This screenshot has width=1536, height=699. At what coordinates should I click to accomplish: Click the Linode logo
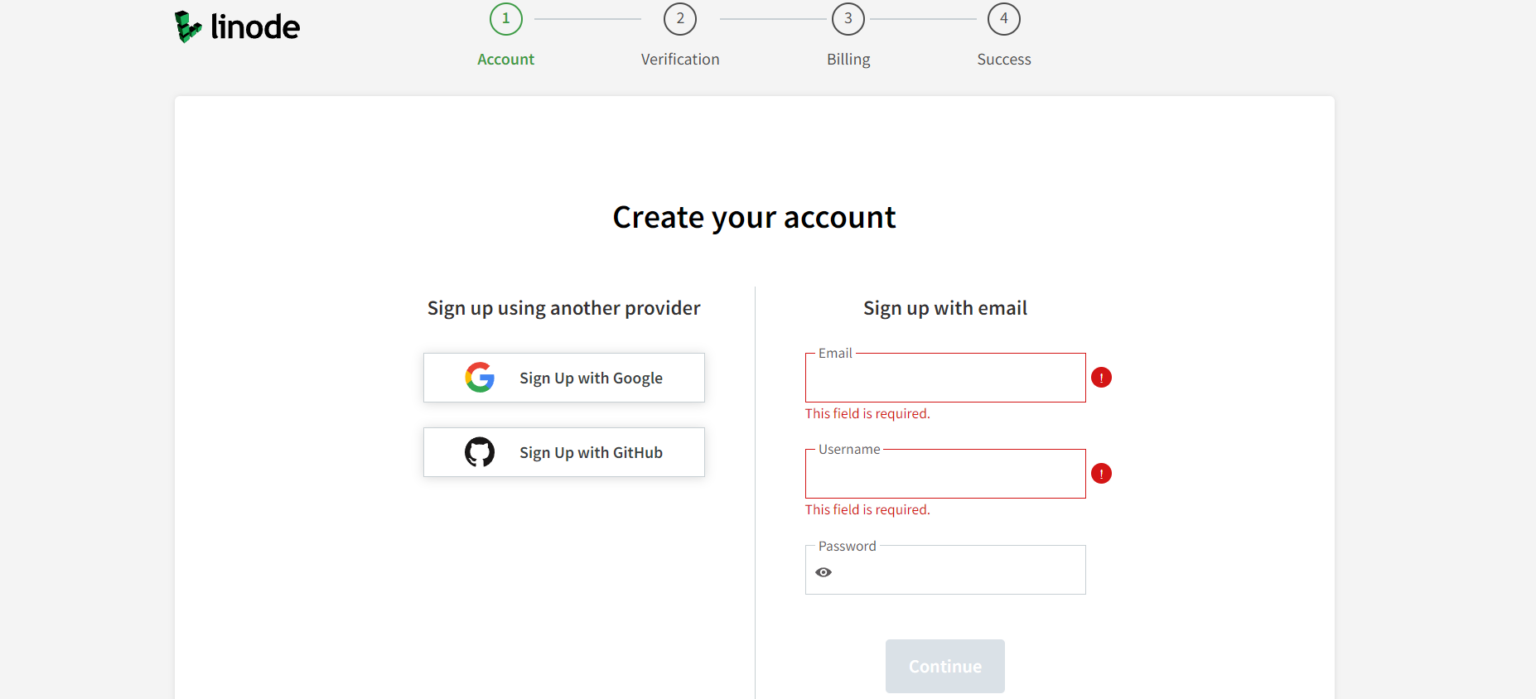coord(236,26)
